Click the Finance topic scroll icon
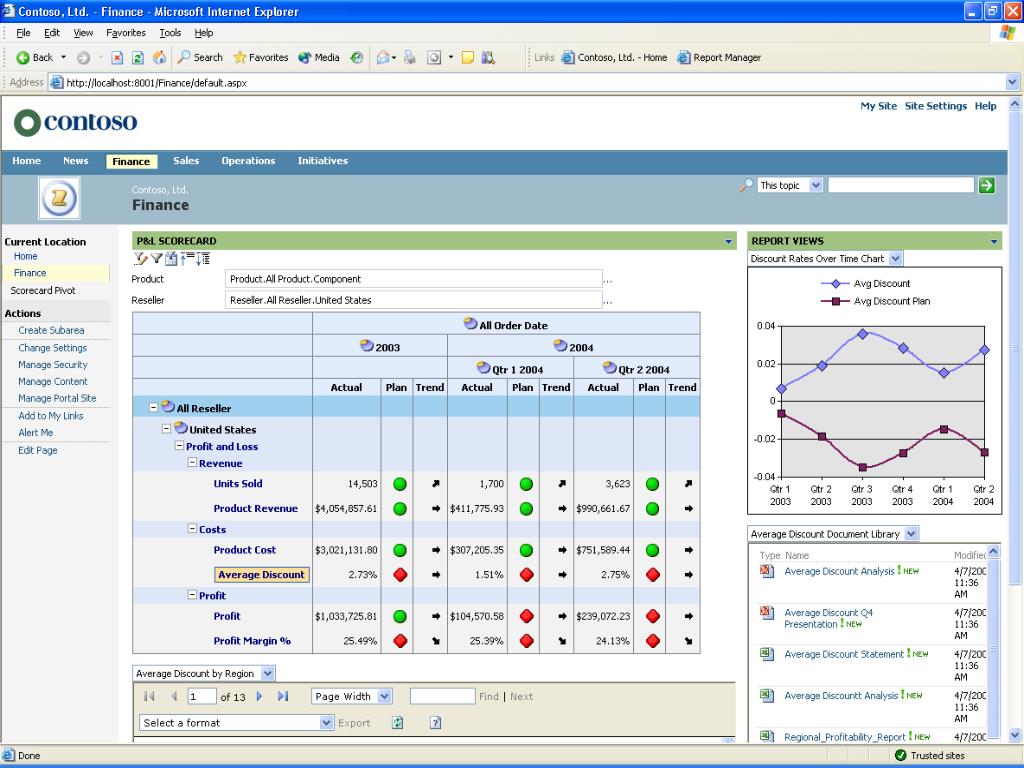Screen dimensions: 1024x768 click(x=59, y=197)
